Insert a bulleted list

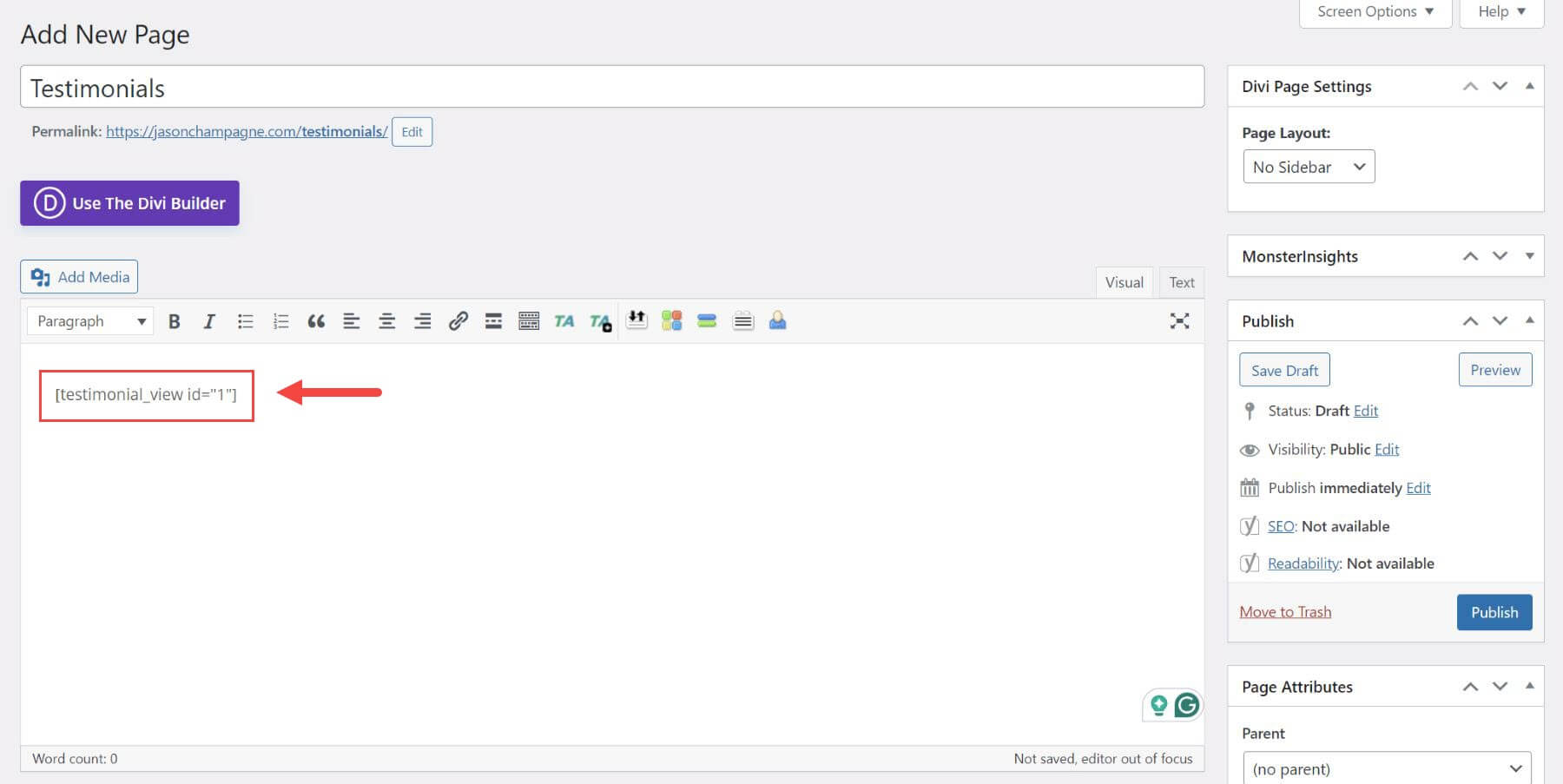[246, 320]
